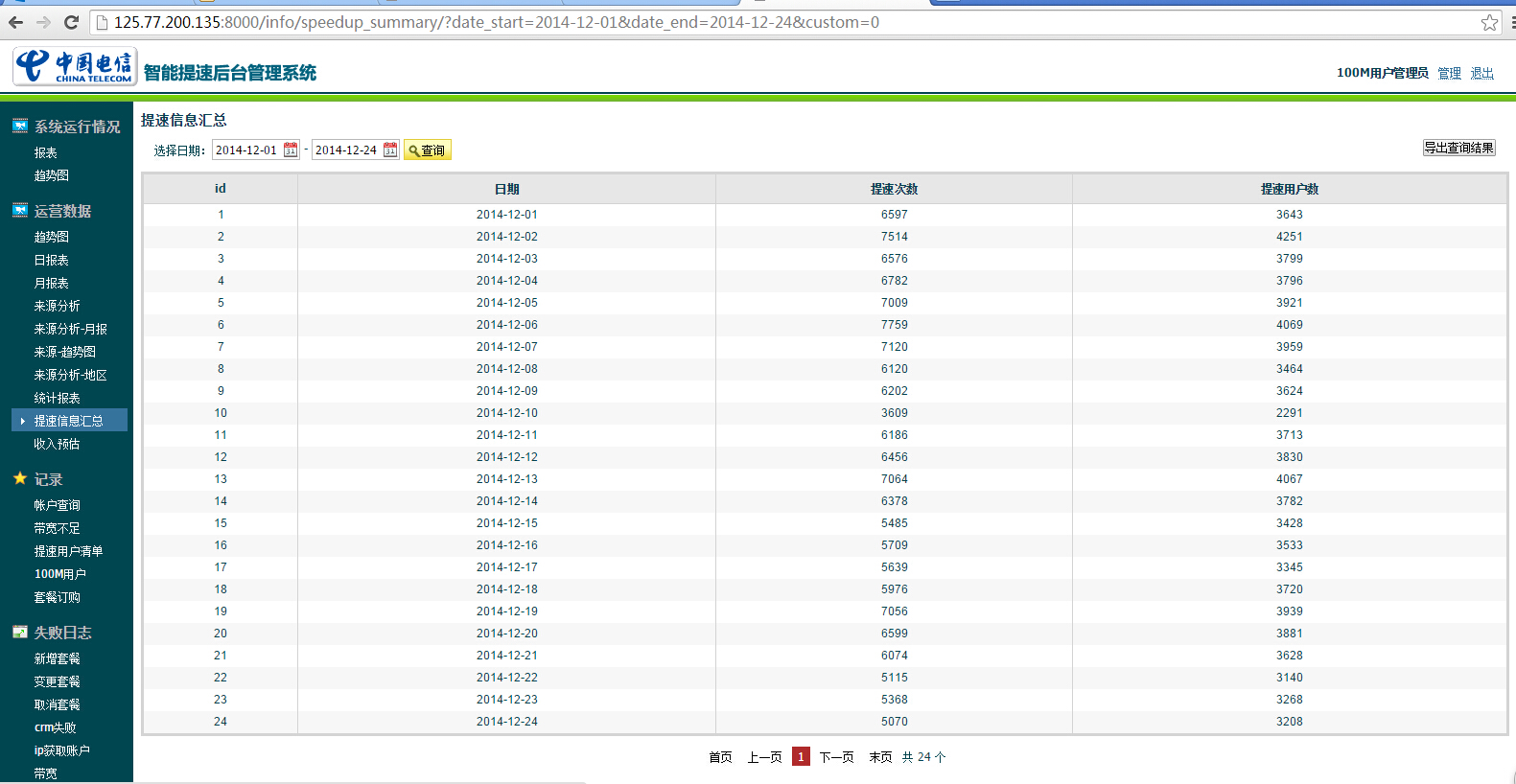Open 来源-趋势图 menu item
The image size is (1516, 784).
pos(64,352)
